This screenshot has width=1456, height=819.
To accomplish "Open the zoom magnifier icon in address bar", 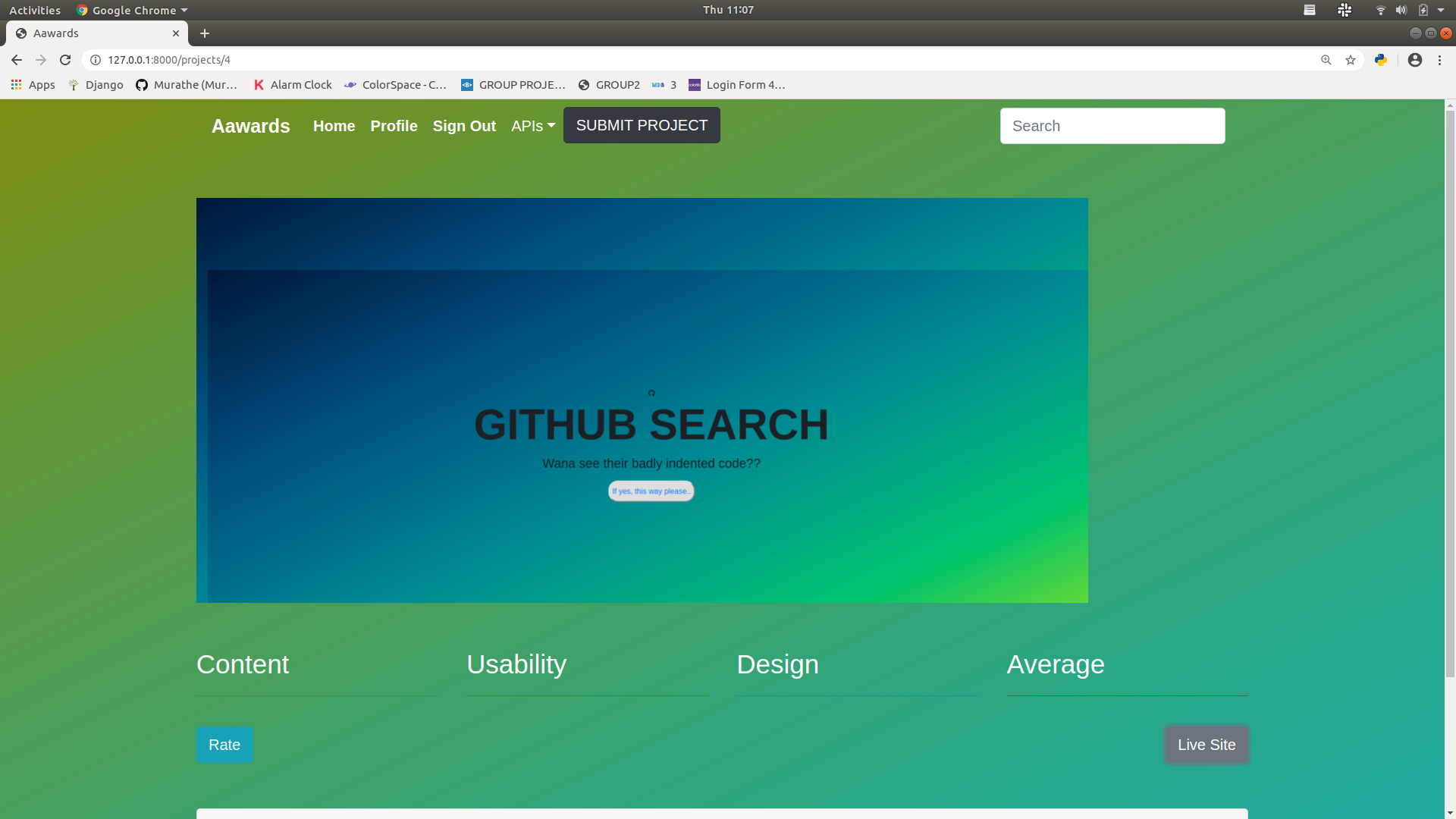I will click(1326, 60).
